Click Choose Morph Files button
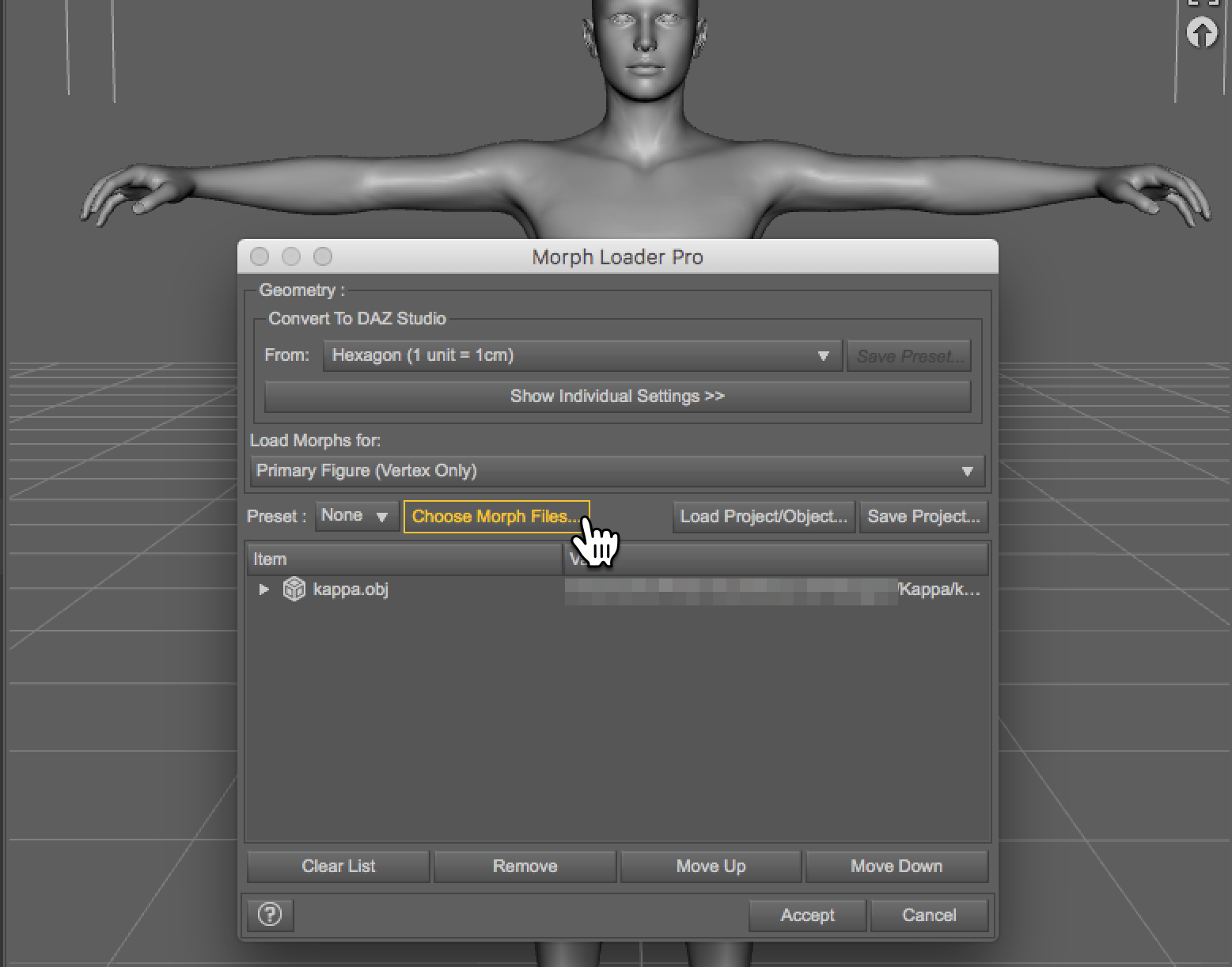Image resolution: width=1232 pixels, height=967 pixels. [496, 517]
